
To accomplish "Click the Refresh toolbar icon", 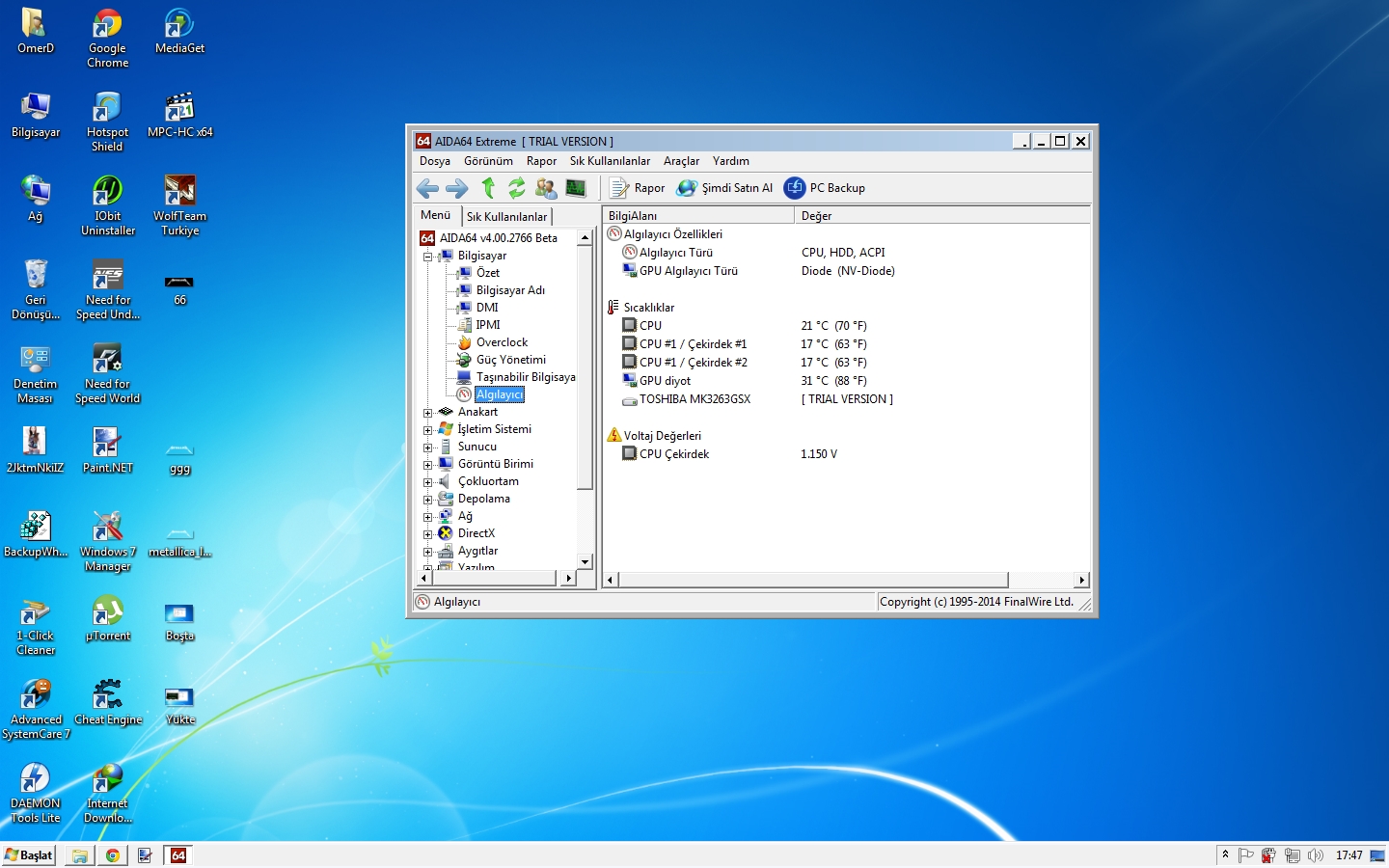I will (x=517, y=188).
